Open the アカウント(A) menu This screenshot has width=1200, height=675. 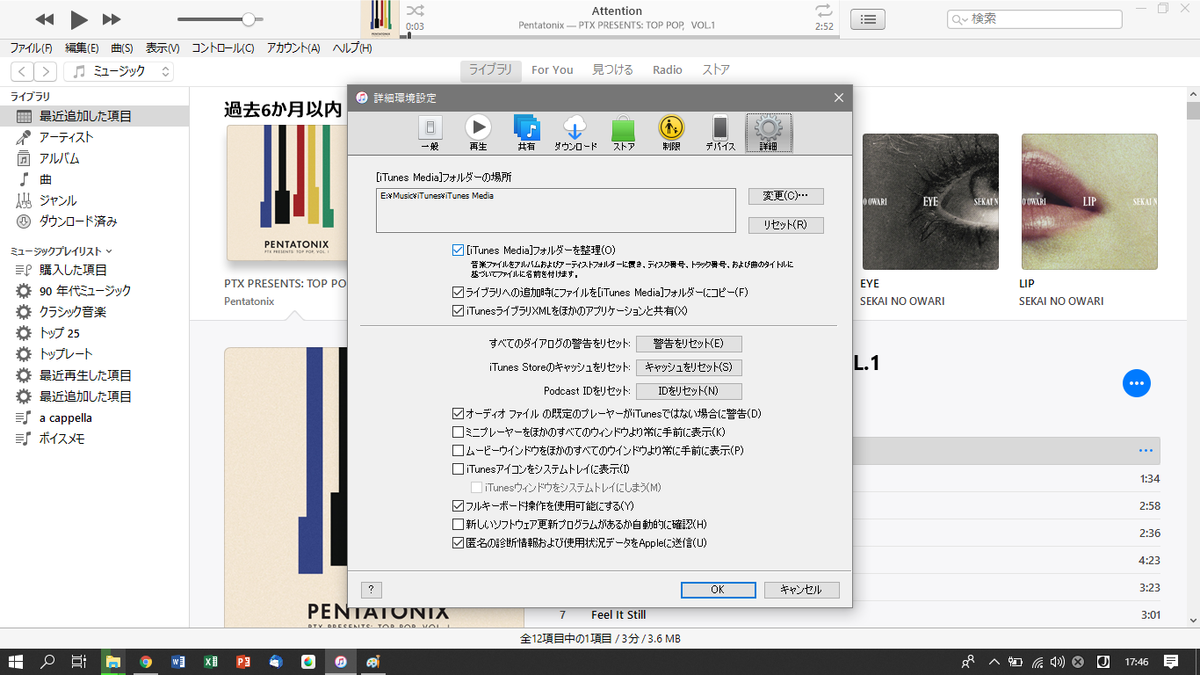point(293,48)
